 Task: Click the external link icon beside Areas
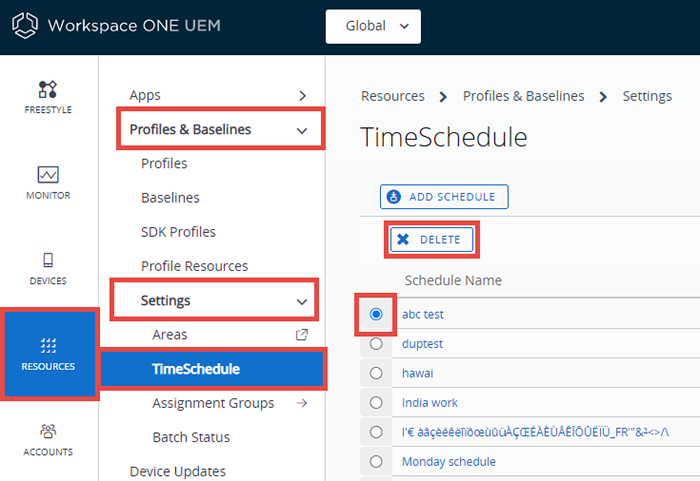302,335
